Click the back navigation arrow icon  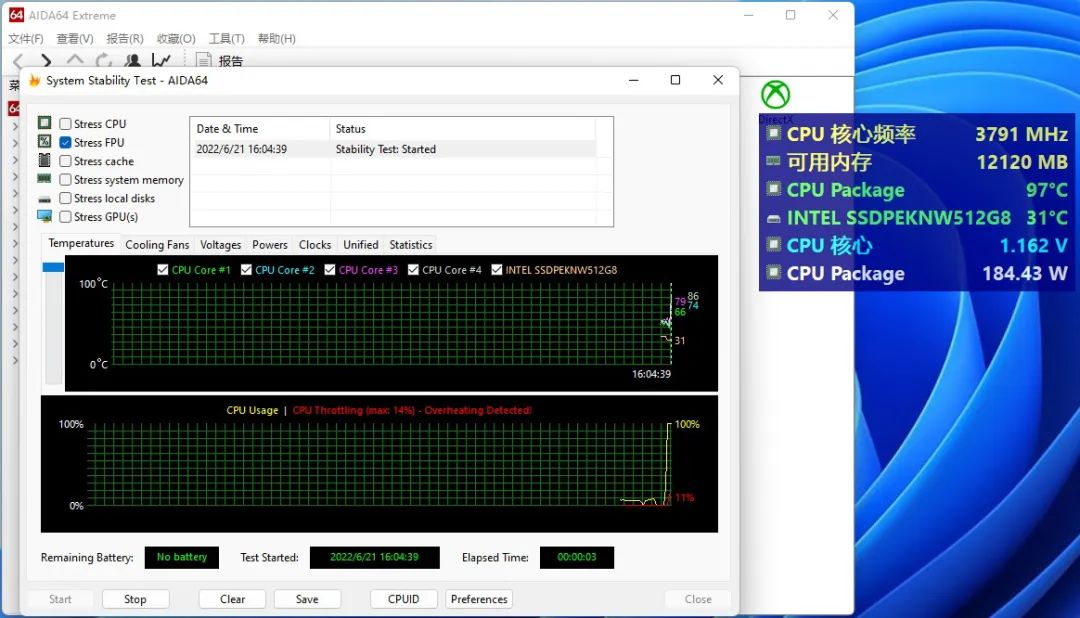click(x=20, y=60)
